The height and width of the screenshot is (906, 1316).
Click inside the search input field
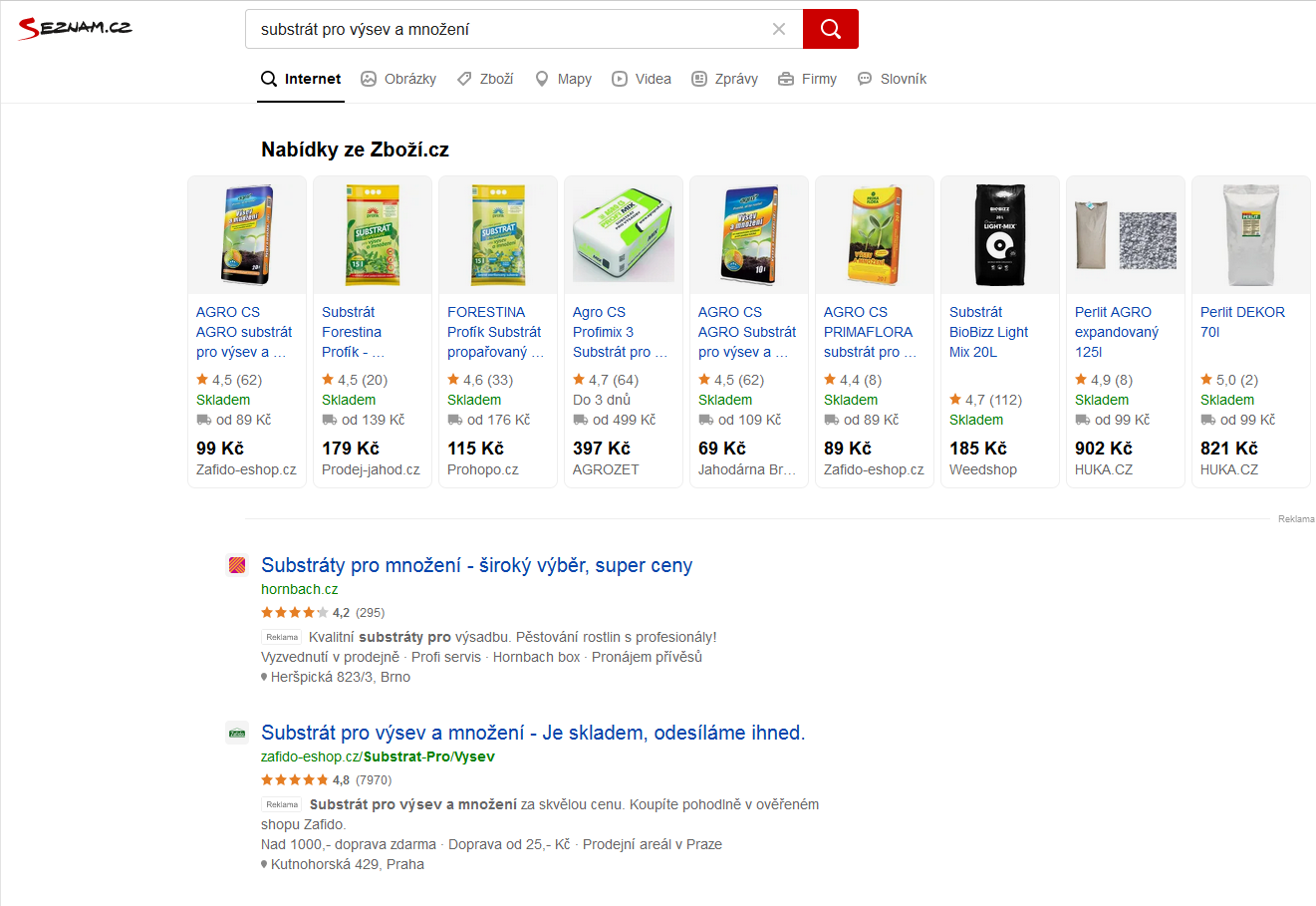508,29
